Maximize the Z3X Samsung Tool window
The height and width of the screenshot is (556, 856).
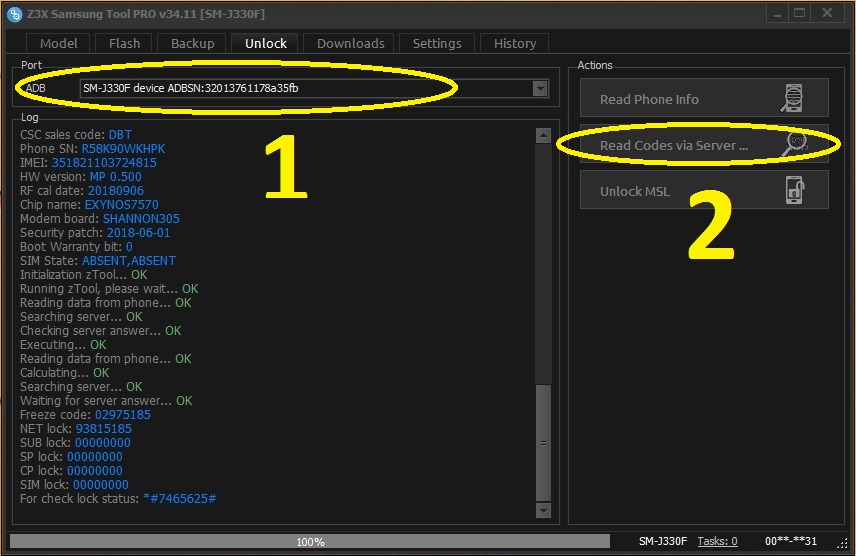pos(800,13)
